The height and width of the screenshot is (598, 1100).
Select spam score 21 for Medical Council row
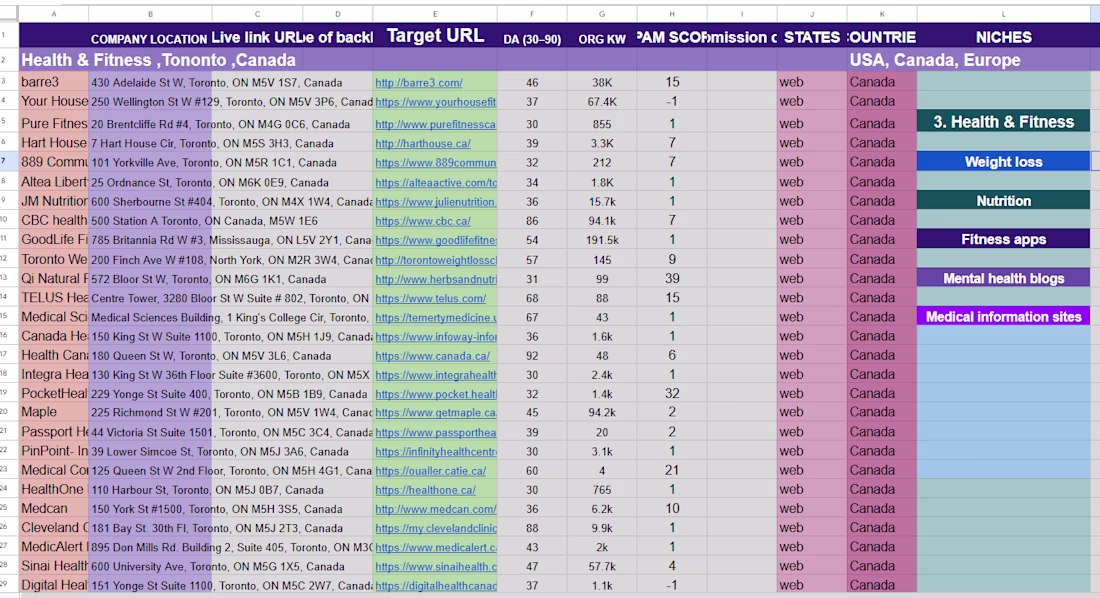[671, 470]
